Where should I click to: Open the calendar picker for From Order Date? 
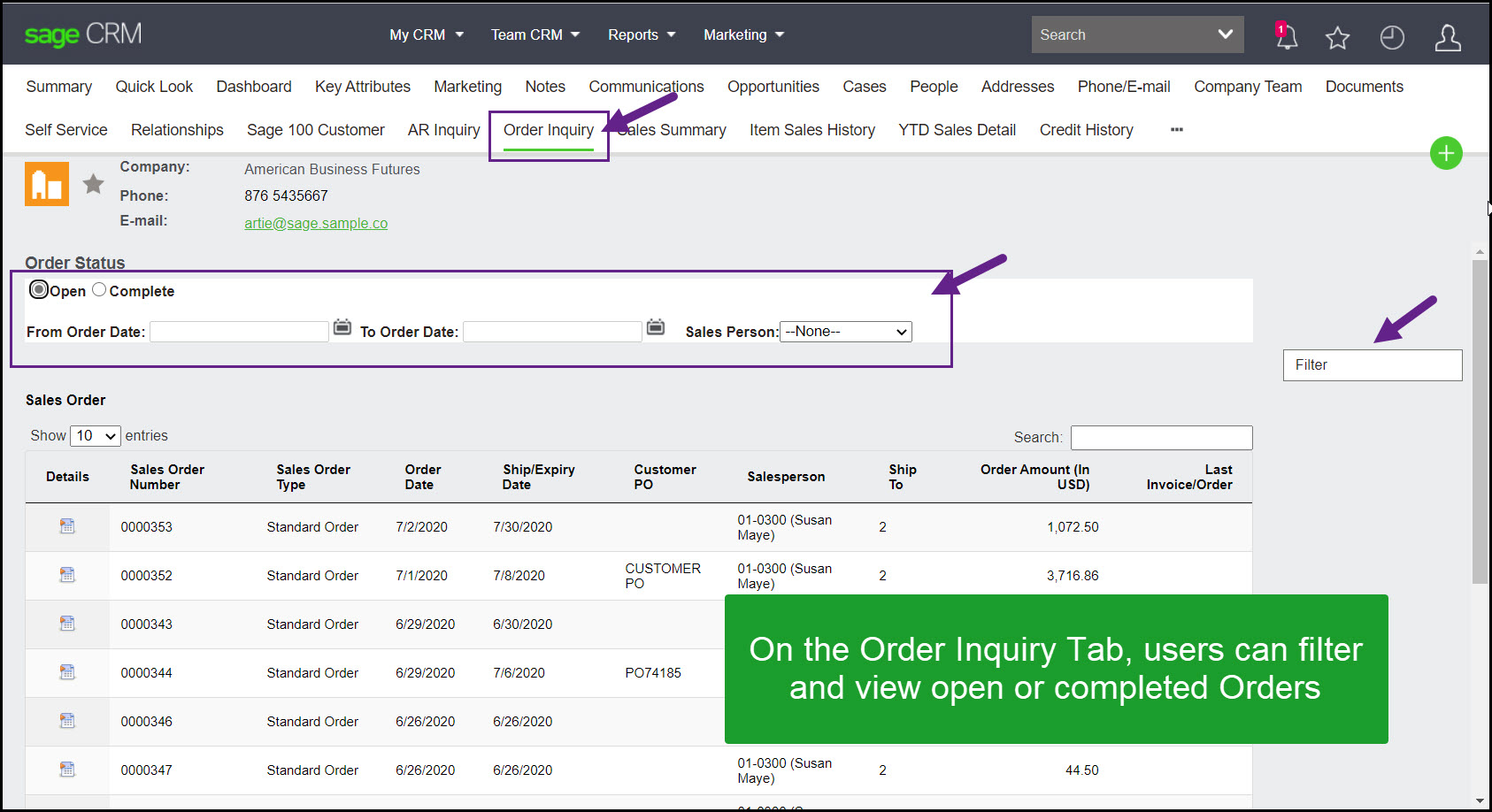pos(342,327)
